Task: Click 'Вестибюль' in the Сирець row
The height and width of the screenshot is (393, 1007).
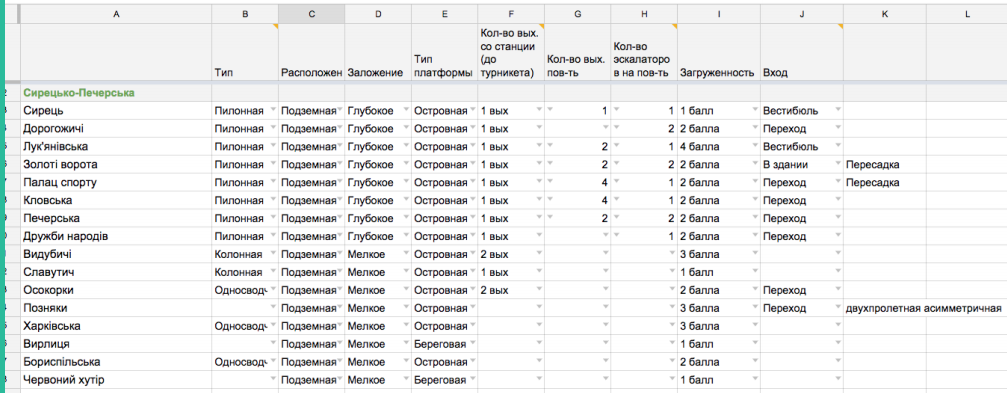Action: click(x=791, y=110)
